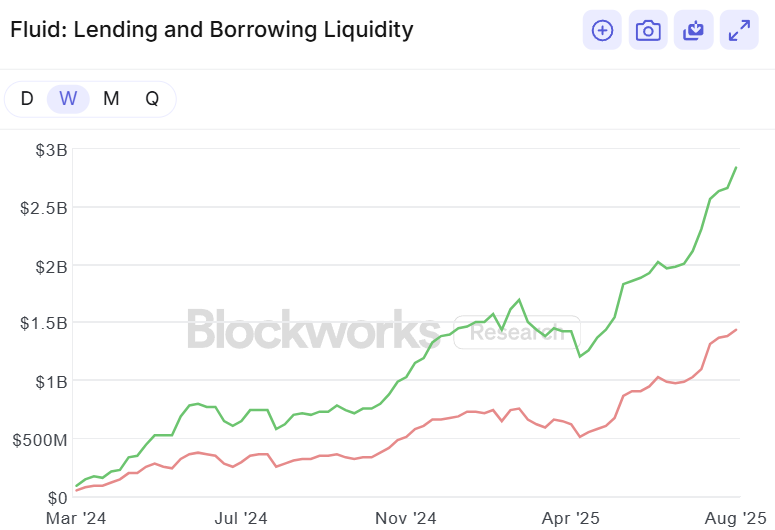Image resolution: width=775 pixels, height=530 pixels.
Task: Click the Jul '24 x-axis label
Action: tap(242, 518)
